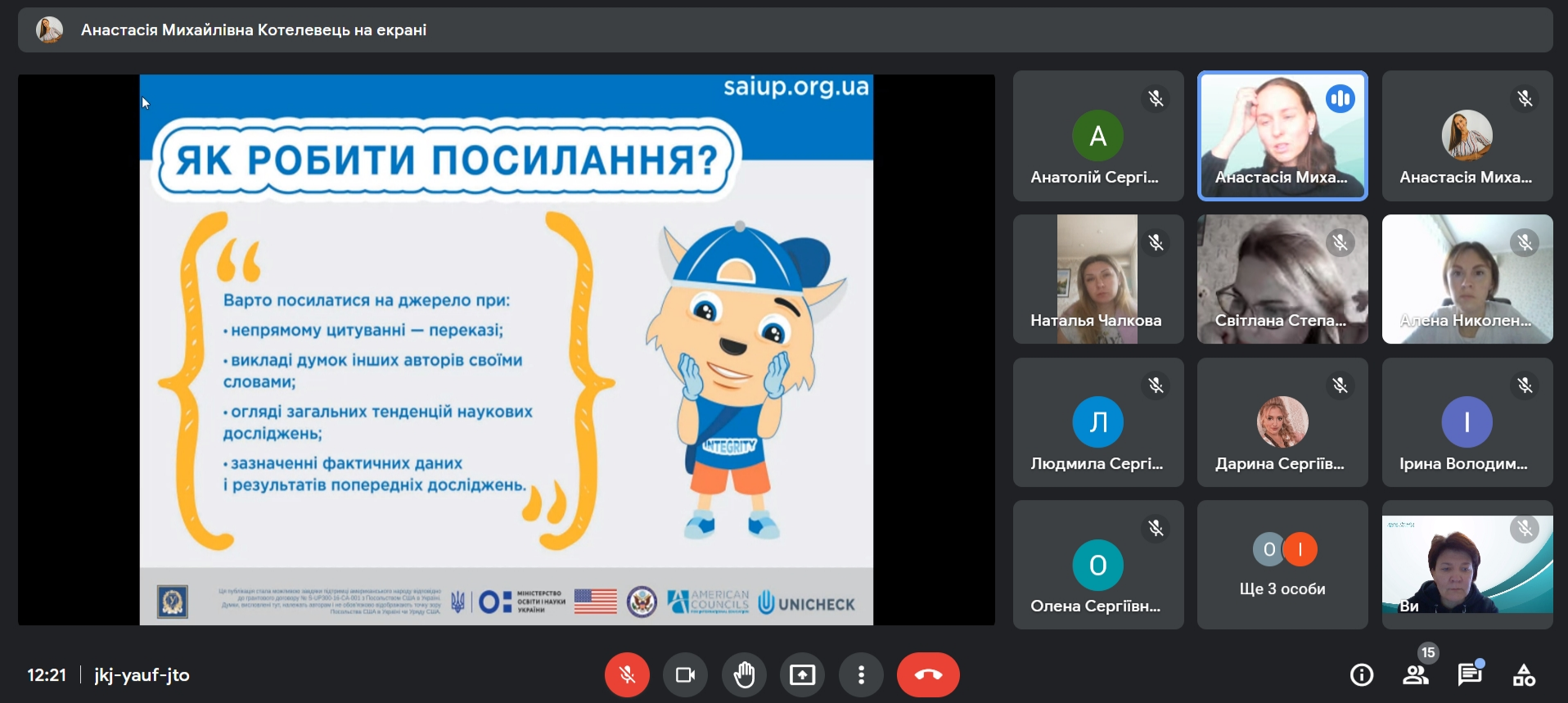The width and height of the screenshot is (1568, 703).
Task: Select Анатолій Сергі... participant tile
Action: click(x=1098, y=136)
